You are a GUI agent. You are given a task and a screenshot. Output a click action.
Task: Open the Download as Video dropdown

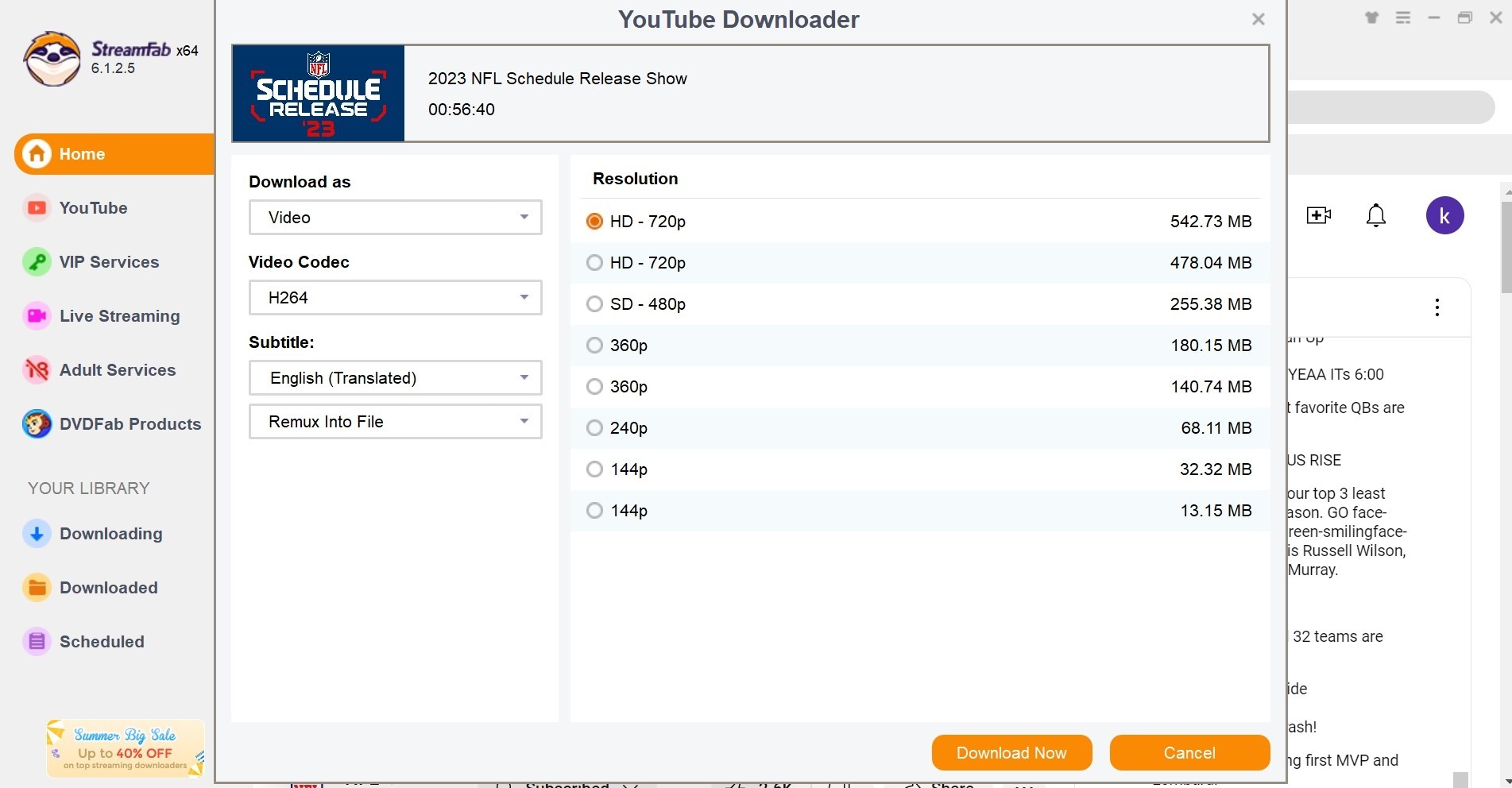pyautogui.click(x=396, y=218)
